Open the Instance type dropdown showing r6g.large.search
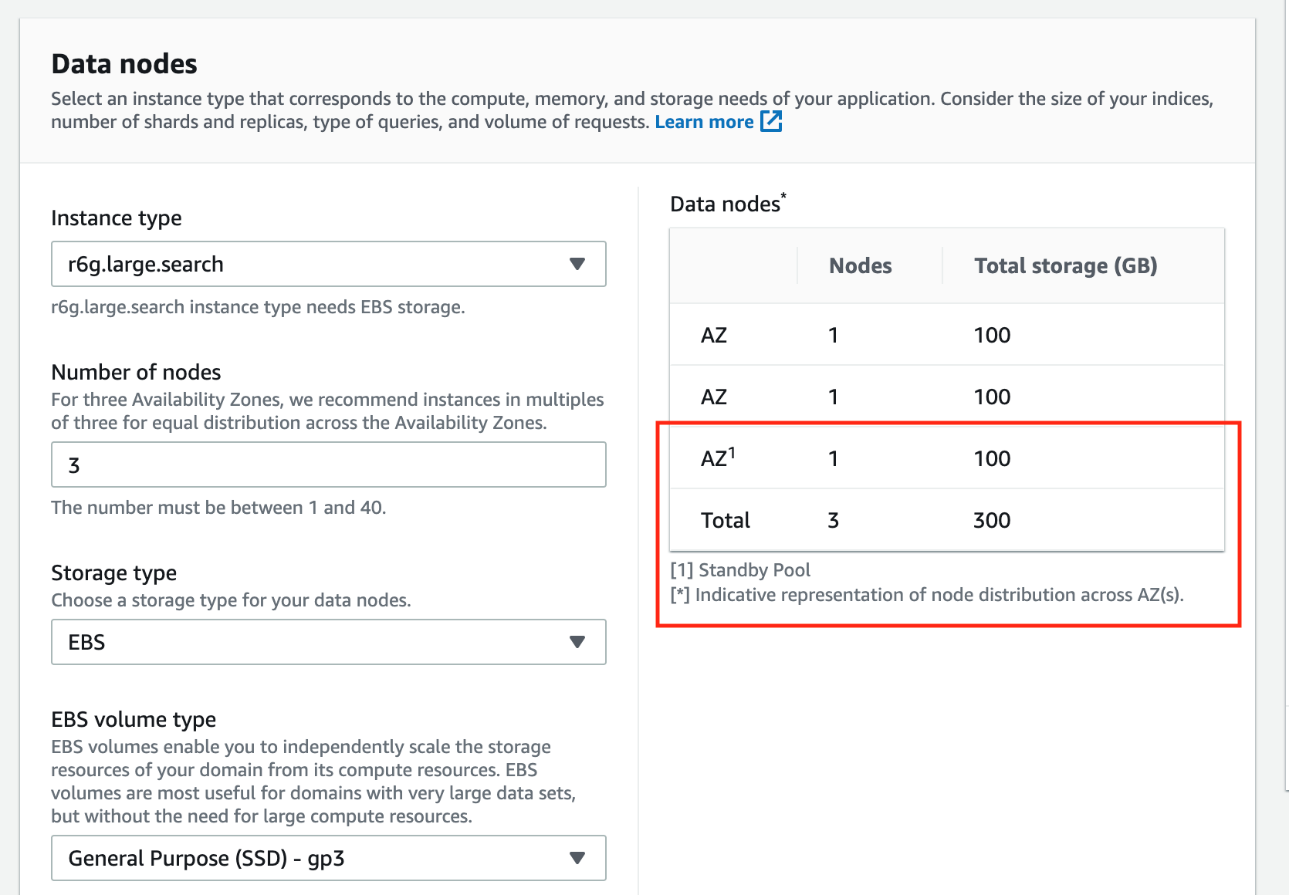This screenshot has height=895, width=1289. [x=328, y=264]
